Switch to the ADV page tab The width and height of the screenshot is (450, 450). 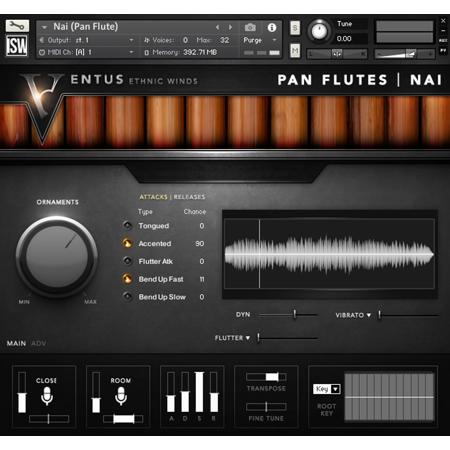coord(39,343)
